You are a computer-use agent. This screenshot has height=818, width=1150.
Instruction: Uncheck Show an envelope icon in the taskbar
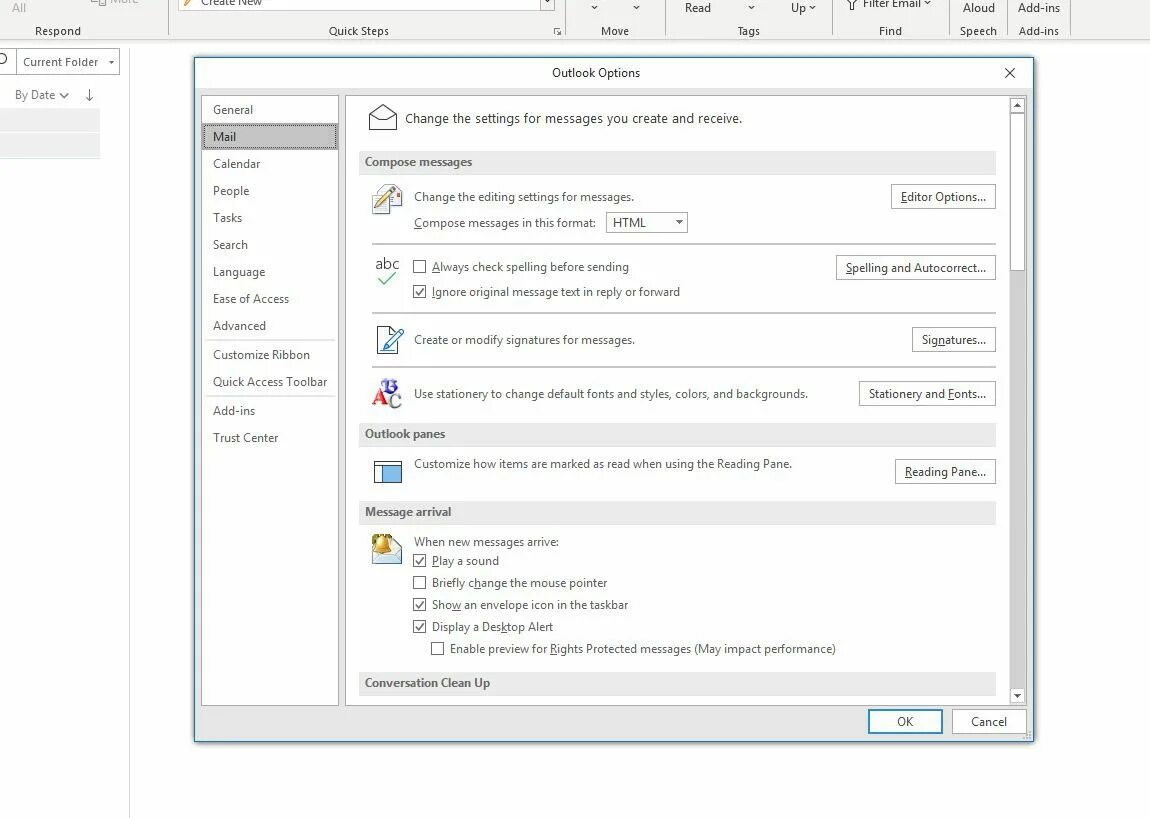[x=420, y=605]
